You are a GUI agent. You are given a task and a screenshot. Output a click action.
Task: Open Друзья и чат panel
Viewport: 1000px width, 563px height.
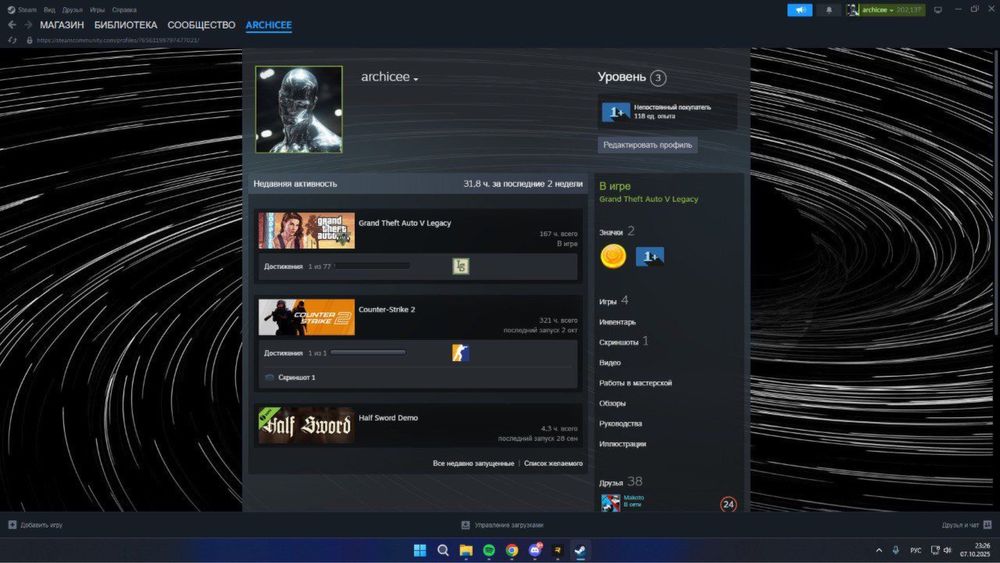pyautogui.click(x=966, y=525)
